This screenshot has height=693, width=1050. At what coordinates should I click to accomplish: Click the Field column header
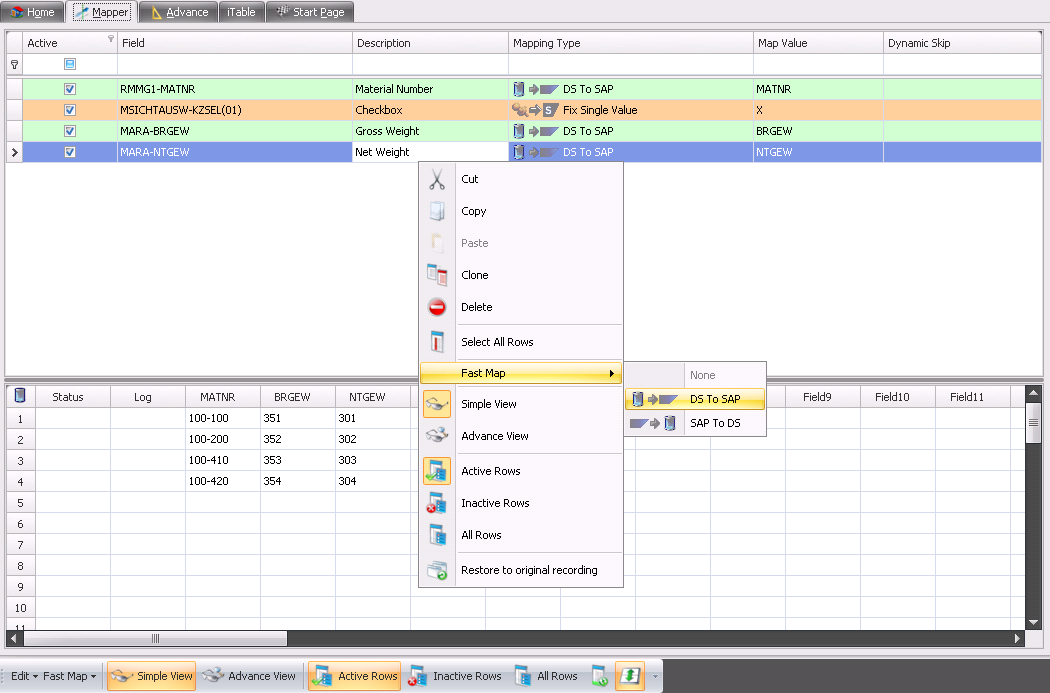[x=235, y=43]
